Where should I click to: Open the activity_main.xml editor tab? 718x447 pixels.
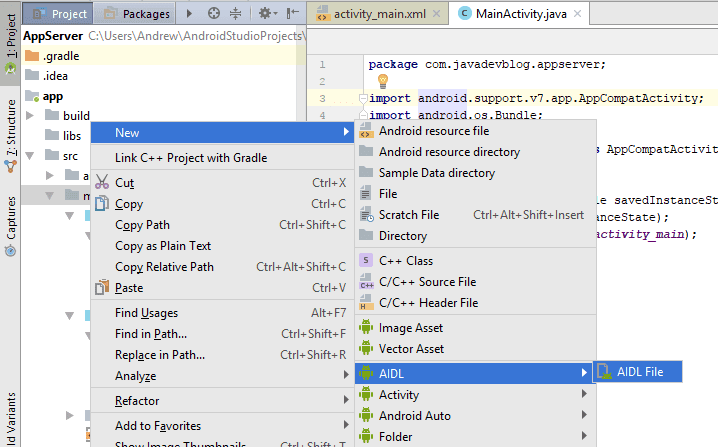[x=379, y=14]
